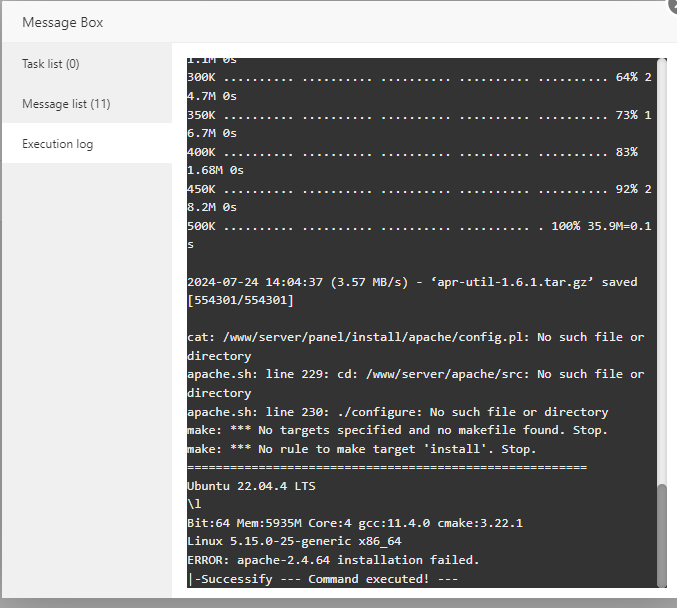This screenshot has width=677, height=608.
Task: Switch to Message list (11) tab
Action: tap(87, 104)
